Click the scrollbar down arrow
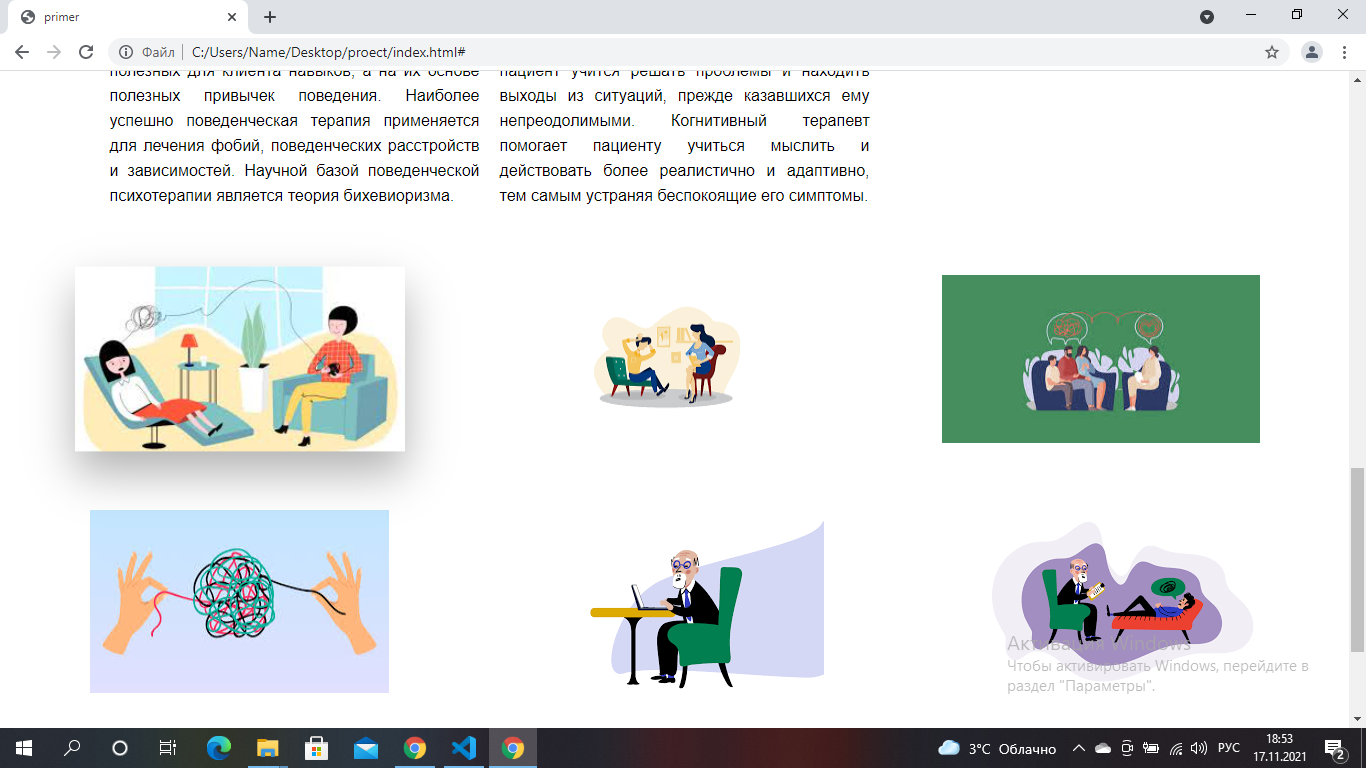Image resolution: width=1366 pixels, height=768 pixels. (x=1357, y=720)
